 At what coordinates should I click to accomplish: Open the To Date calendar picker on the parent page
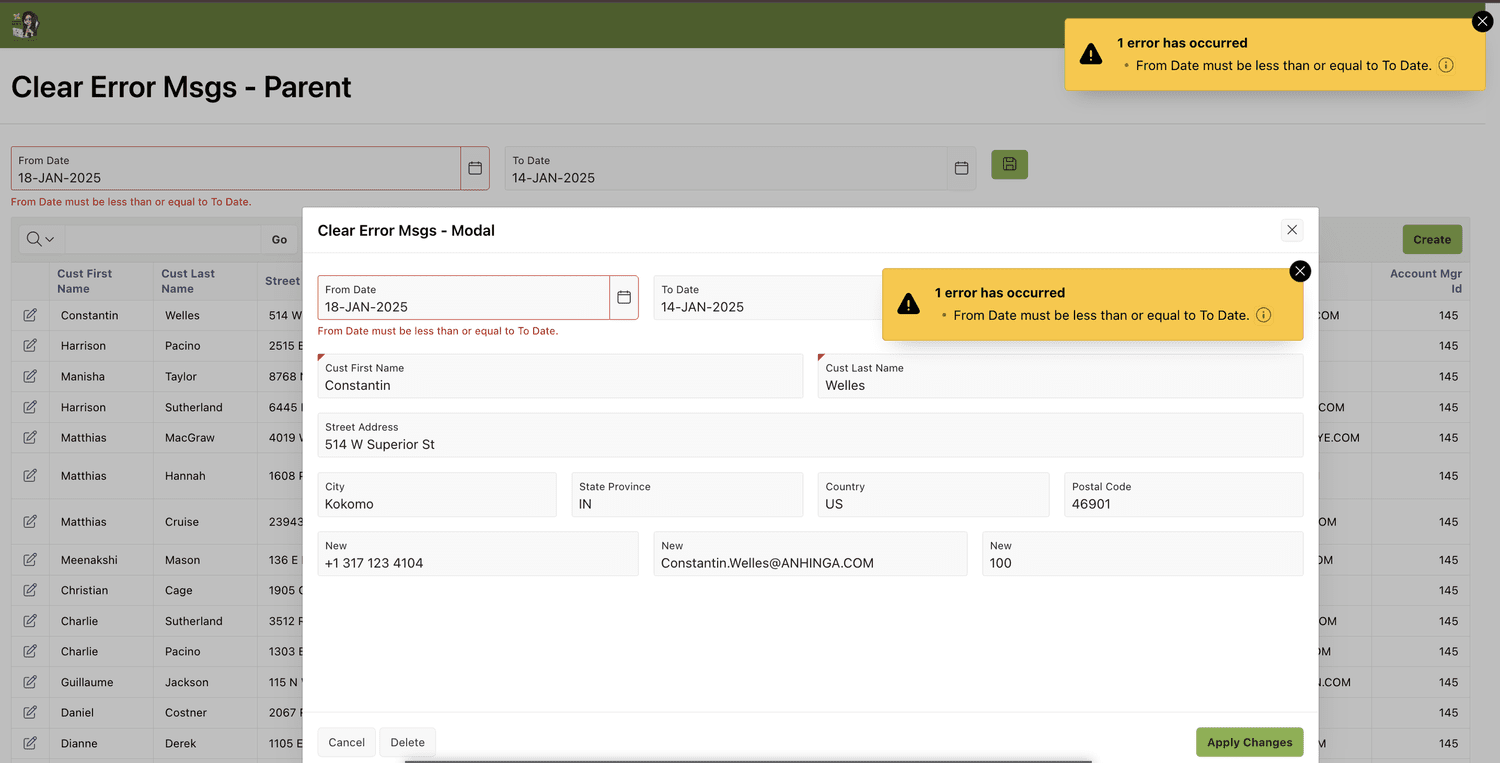point(960,168)
